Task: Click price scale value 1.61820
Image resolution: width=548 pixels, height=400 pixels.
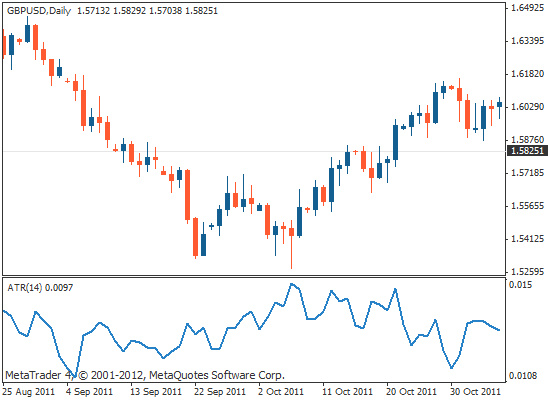Action: coord(527,74)
